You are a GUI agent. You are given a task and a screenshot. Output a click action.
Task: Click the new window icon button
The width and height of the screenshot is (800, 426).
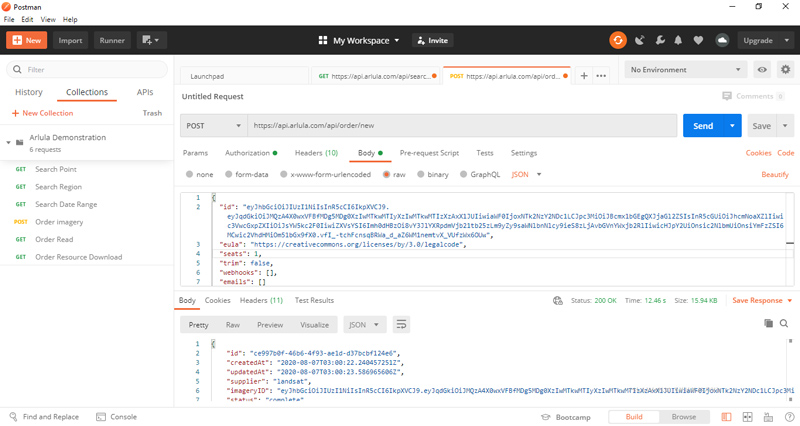pos(151,40)
